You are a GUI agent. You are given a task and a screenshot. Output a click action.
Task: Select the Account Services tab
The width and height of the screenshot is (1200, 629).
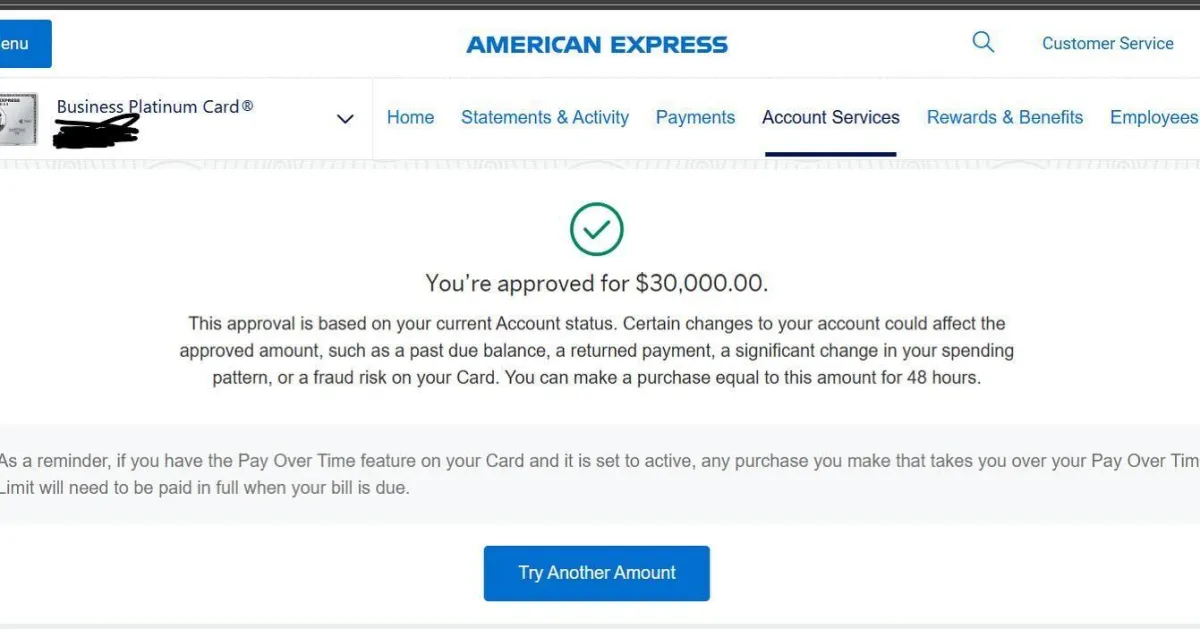pos(831,117)
